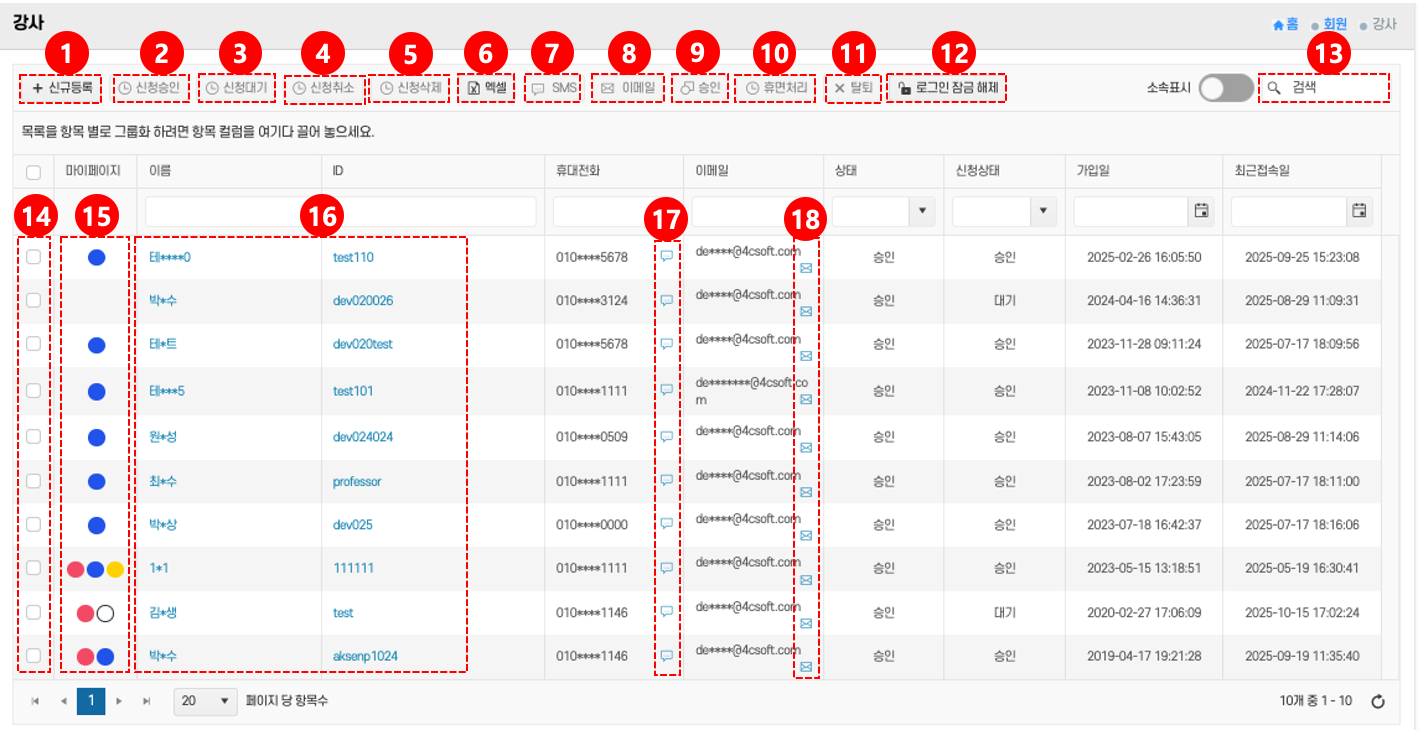Toggle the 소속표시 switch
1418x736 pixels.
point(1226,88)
